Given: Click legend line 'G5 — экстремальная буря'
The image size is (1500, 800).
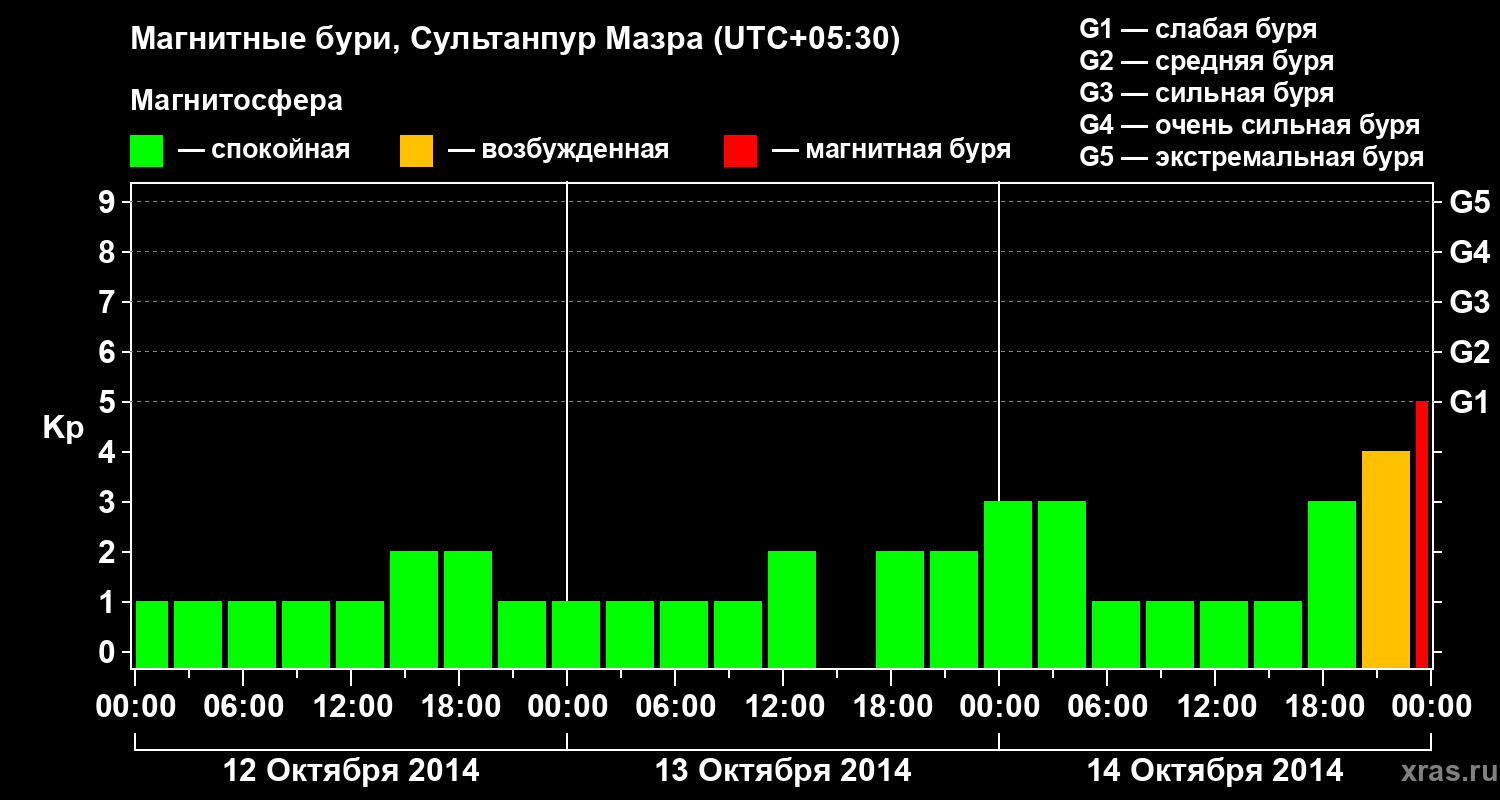Looking at the screenshot, I should [1252, 157].
